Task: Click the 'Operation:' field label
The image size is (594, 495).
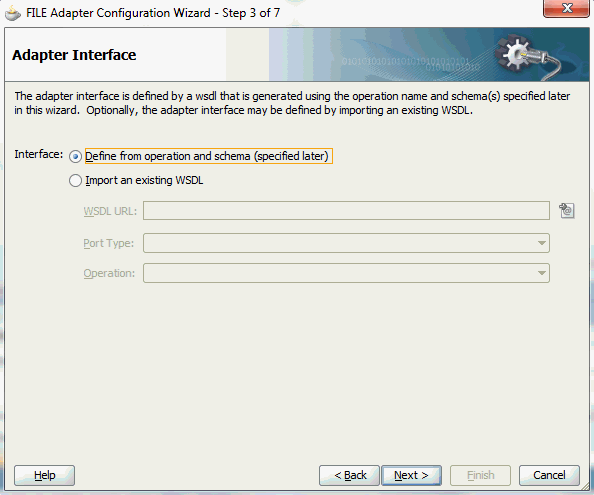Action: pyautogui.click(x=109, y=273)
